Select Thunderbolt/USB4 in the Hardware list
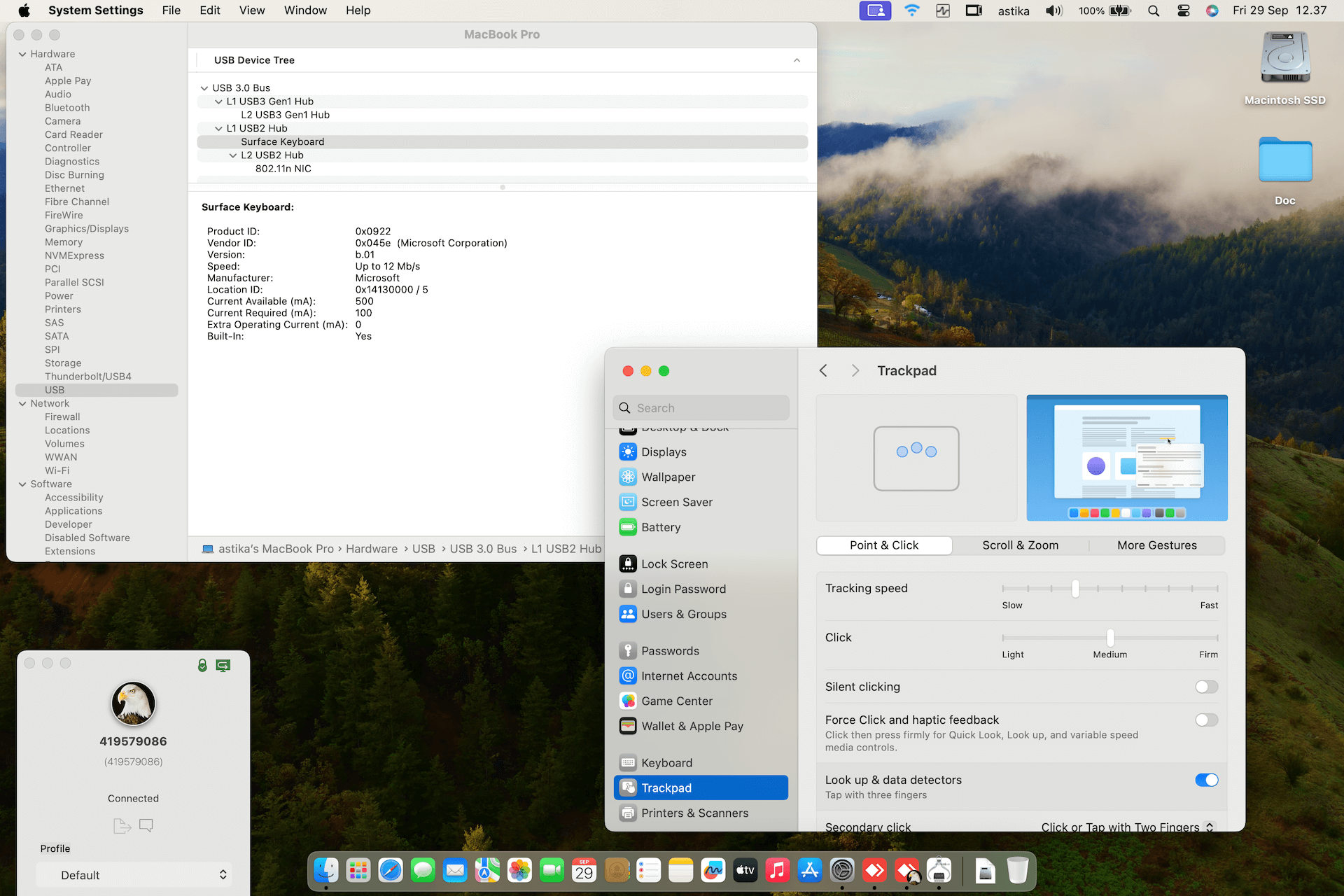The width and height of the screenshot is (1344, 896). point(88,377)
